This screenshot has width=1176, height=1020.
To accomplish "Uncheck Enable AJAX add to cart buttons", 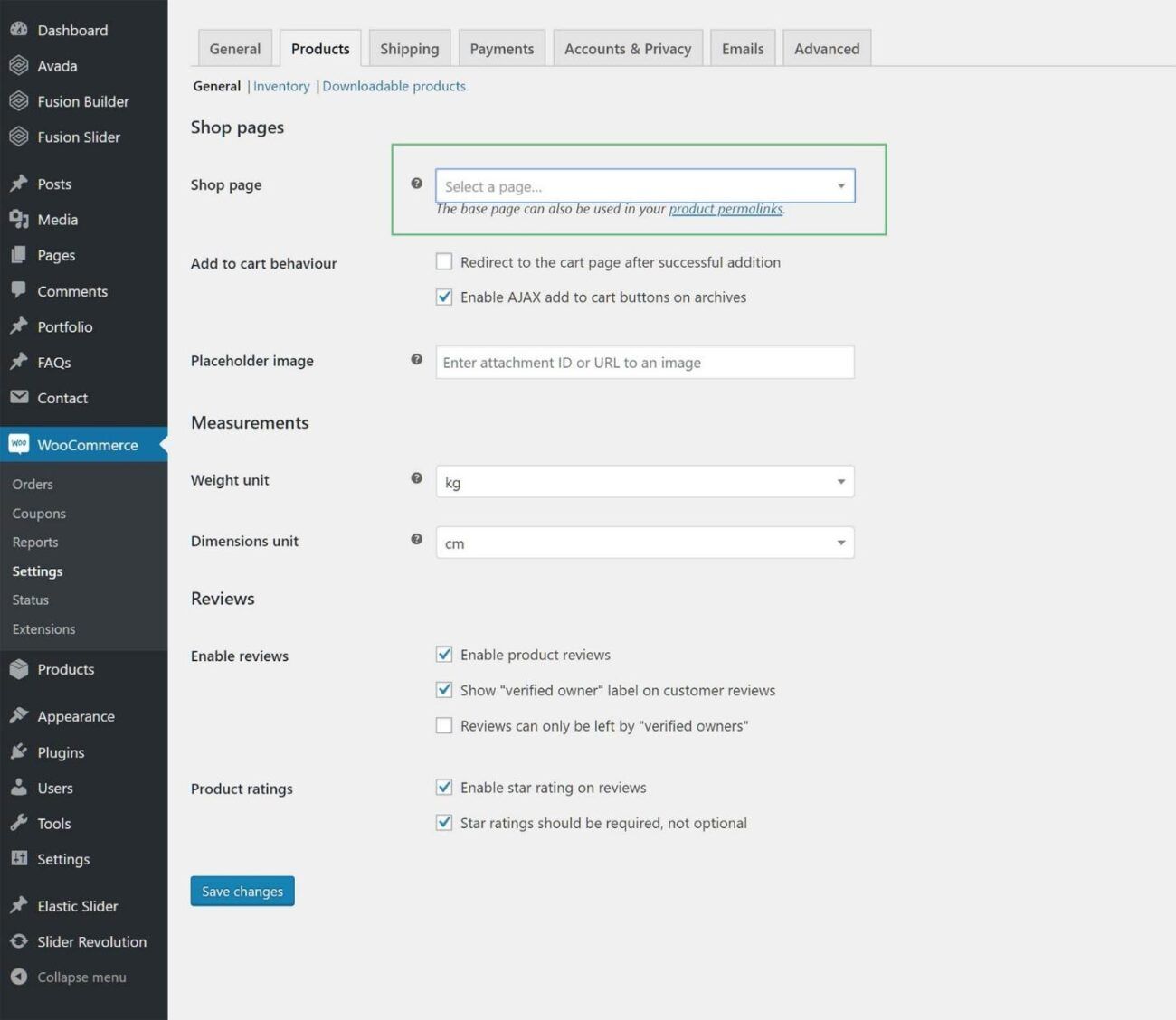I will (x=444, y=297).
